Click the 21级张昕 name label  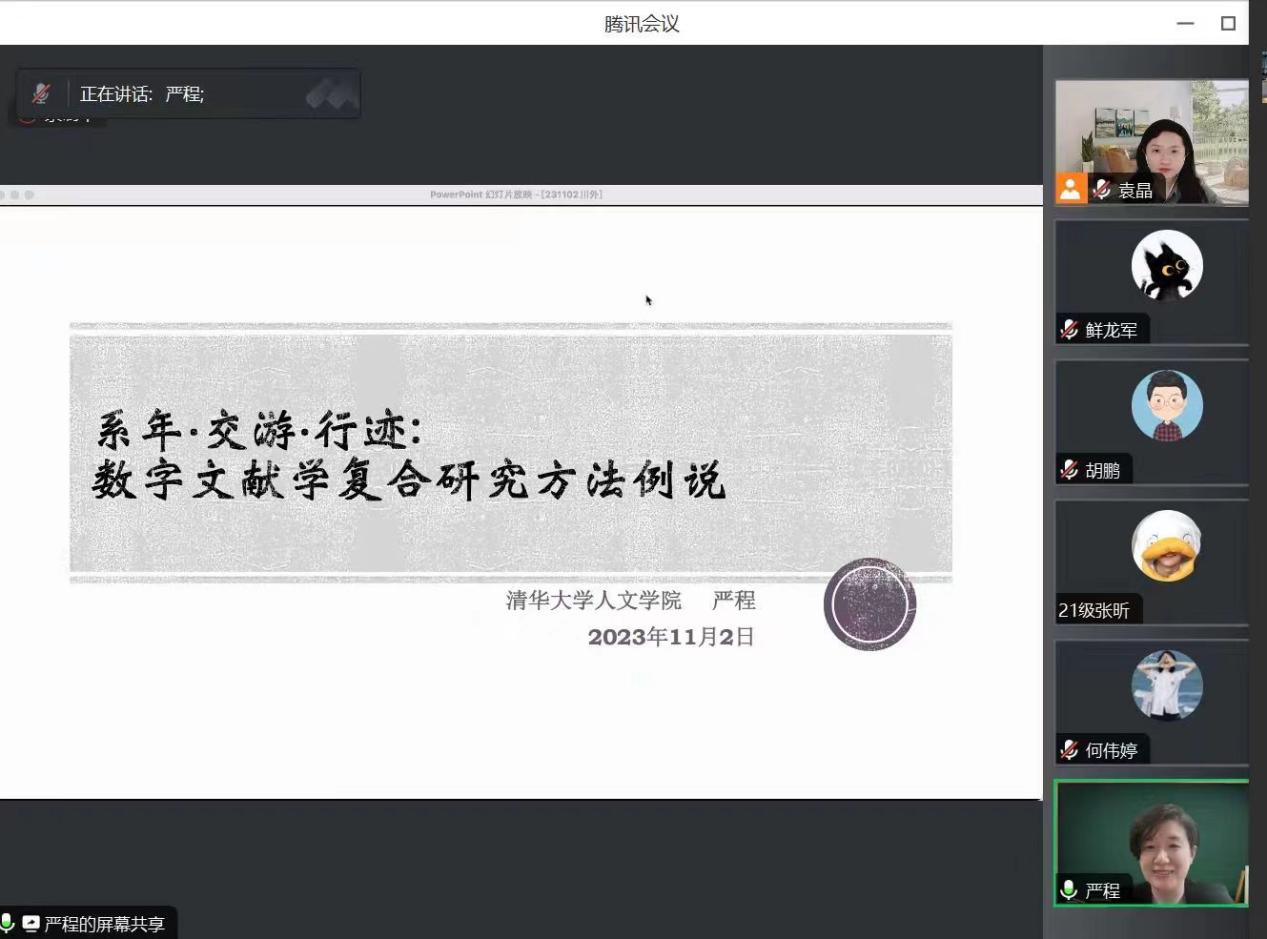[x=1094, y=610]
